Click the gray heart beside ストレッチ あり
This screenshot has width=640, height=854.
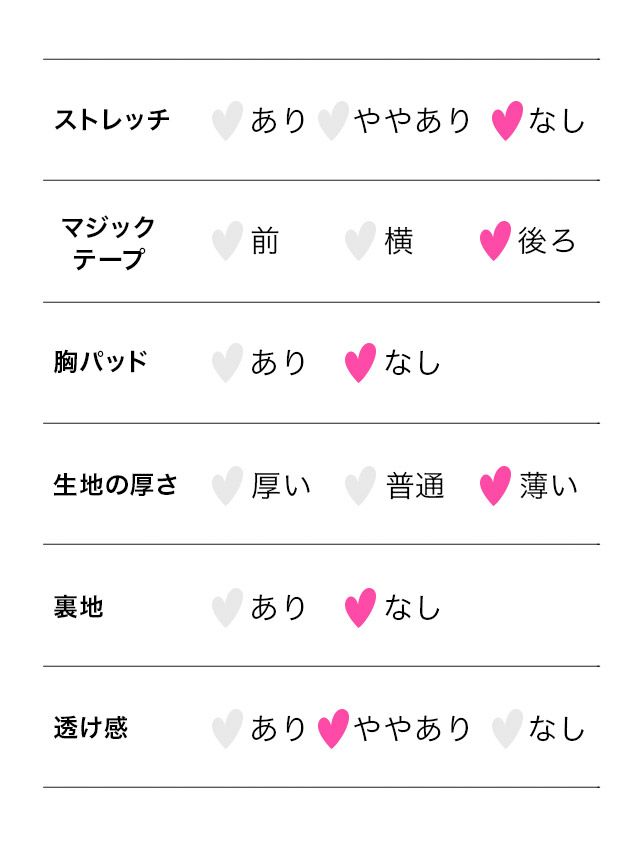(227, 121)
